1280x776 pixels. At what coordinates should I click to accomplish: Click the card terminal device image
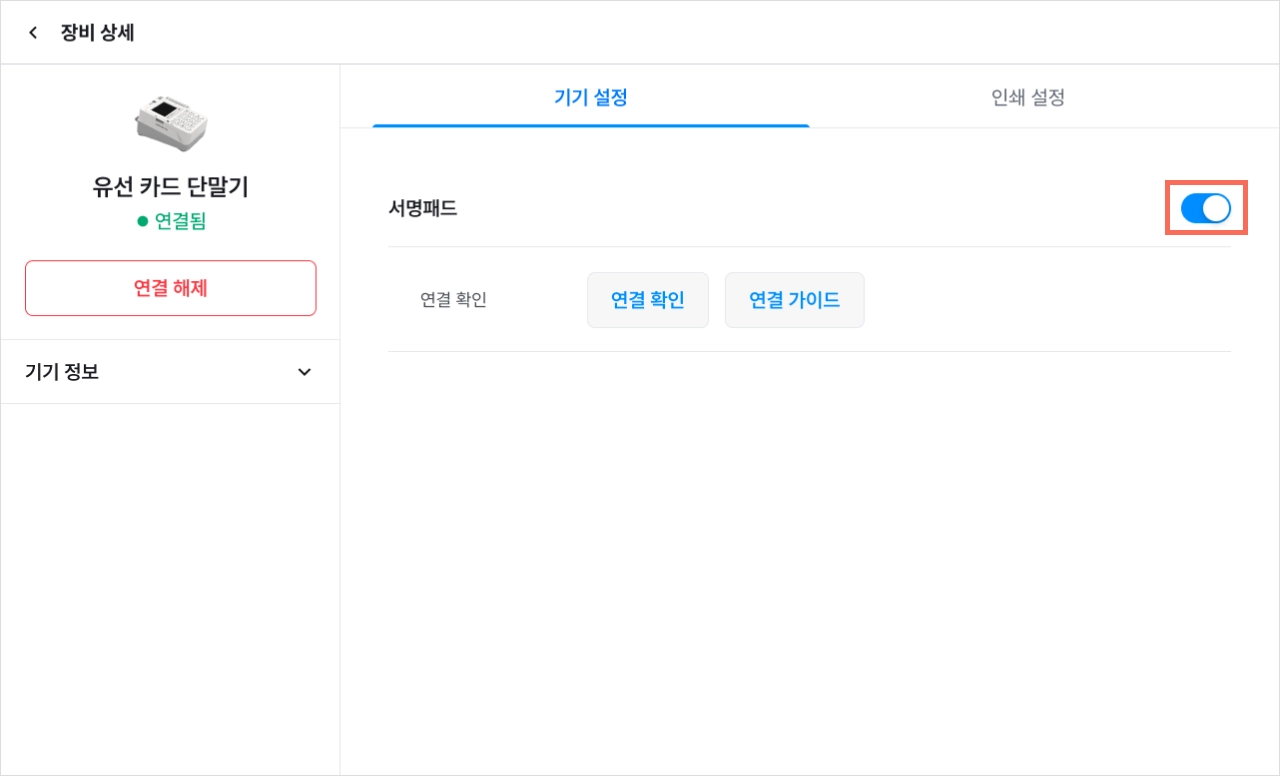pyautogui.click(x=171, y=123)
